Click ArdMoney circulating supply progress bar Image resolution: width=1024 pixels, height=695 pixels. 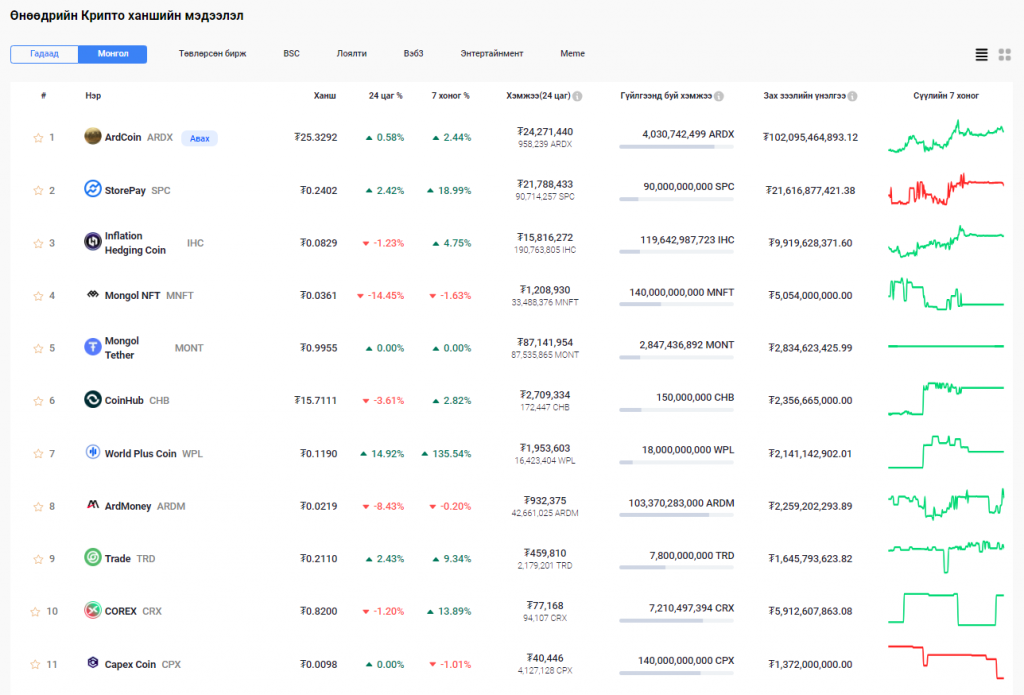(676, 515)
